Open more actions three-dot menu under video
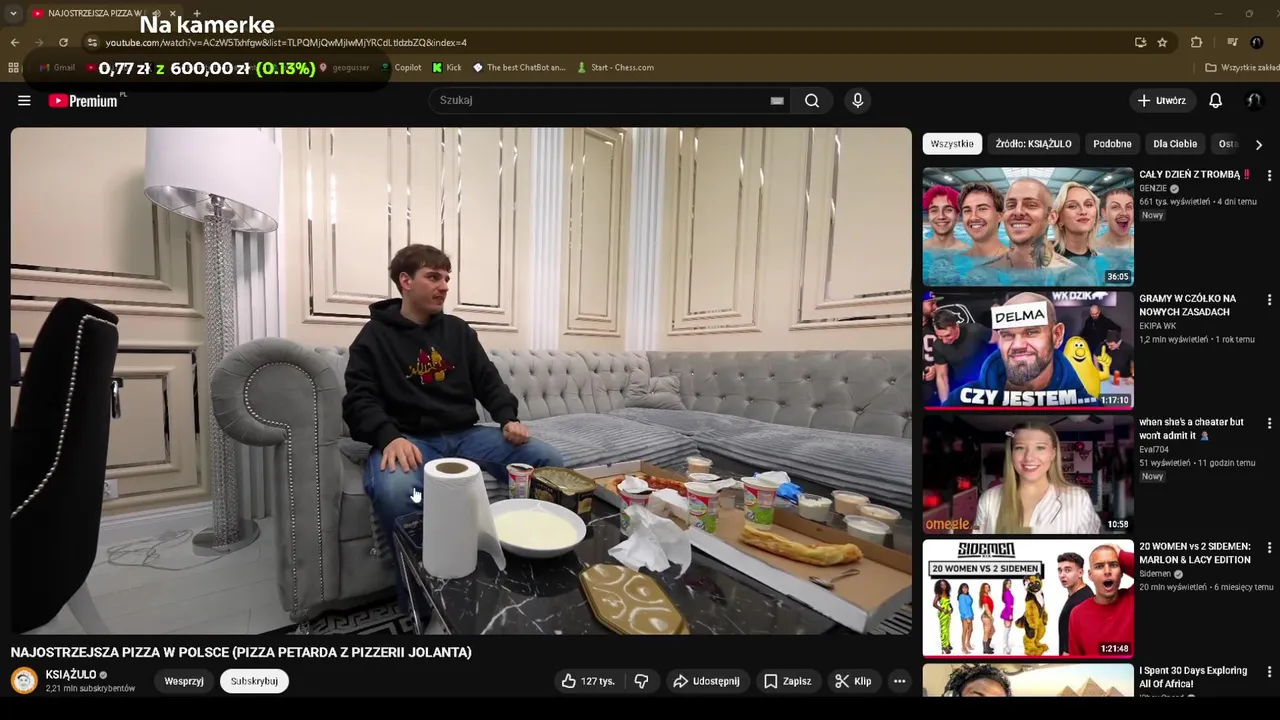Viewport: 1280px width, 720px height. (x=899, y=681)
